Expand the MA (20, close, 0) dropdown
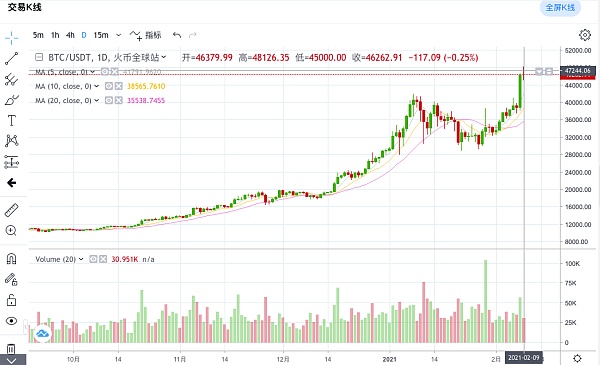The image size is (600, 365). [97, 100]
